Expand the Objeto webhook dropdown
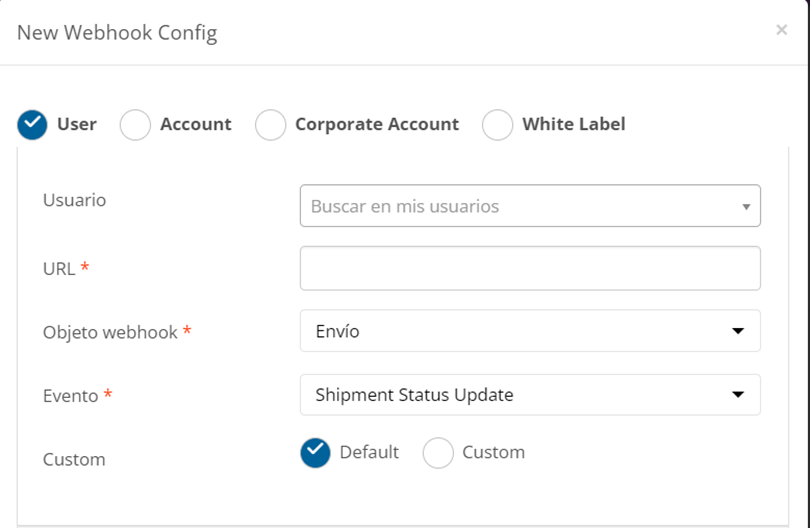Viewport: 810px width, 528px height. pyautogui.click(x=530, y=331)
